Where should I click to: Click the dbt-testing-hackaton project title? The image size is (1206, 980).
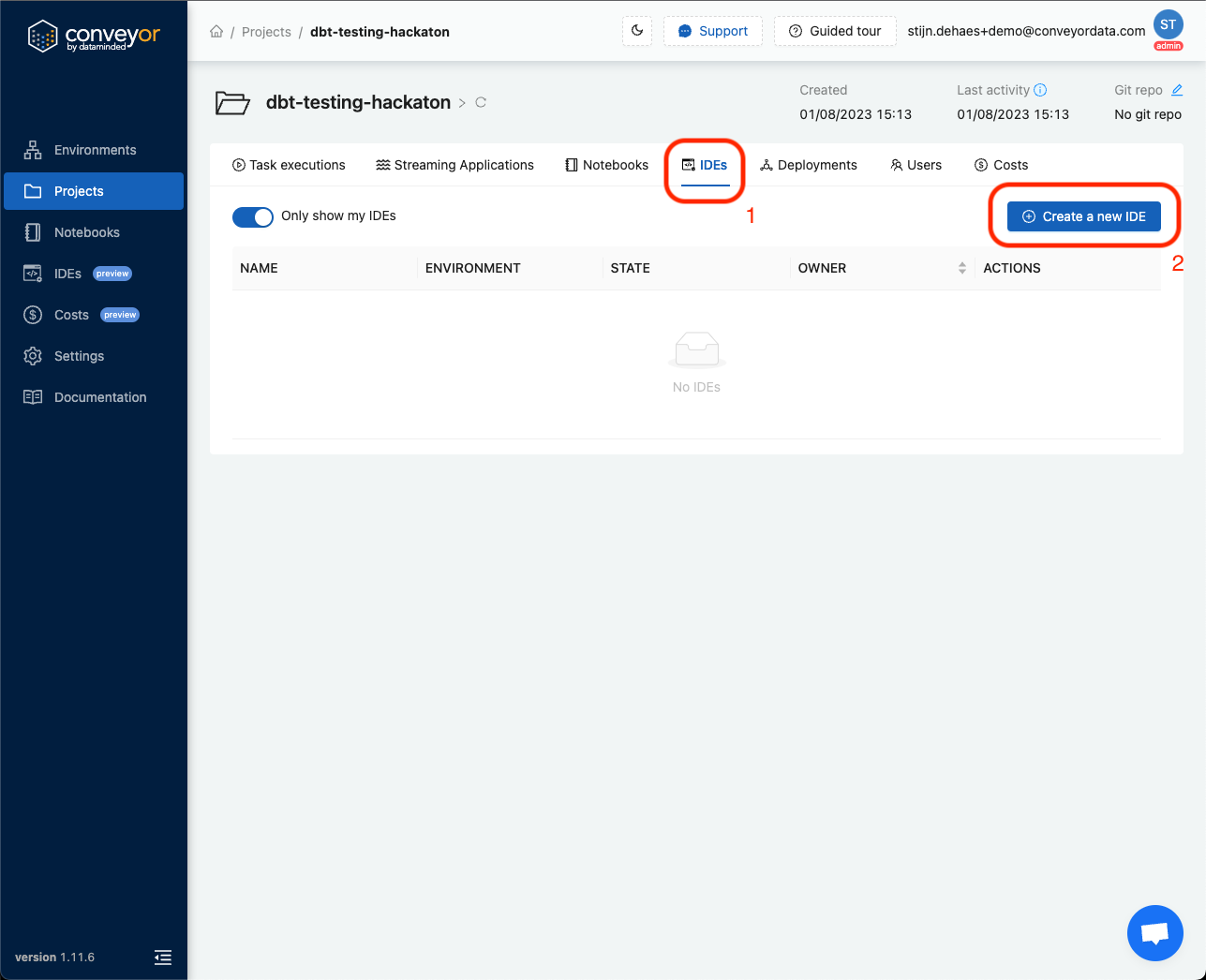tap(358, 102)
